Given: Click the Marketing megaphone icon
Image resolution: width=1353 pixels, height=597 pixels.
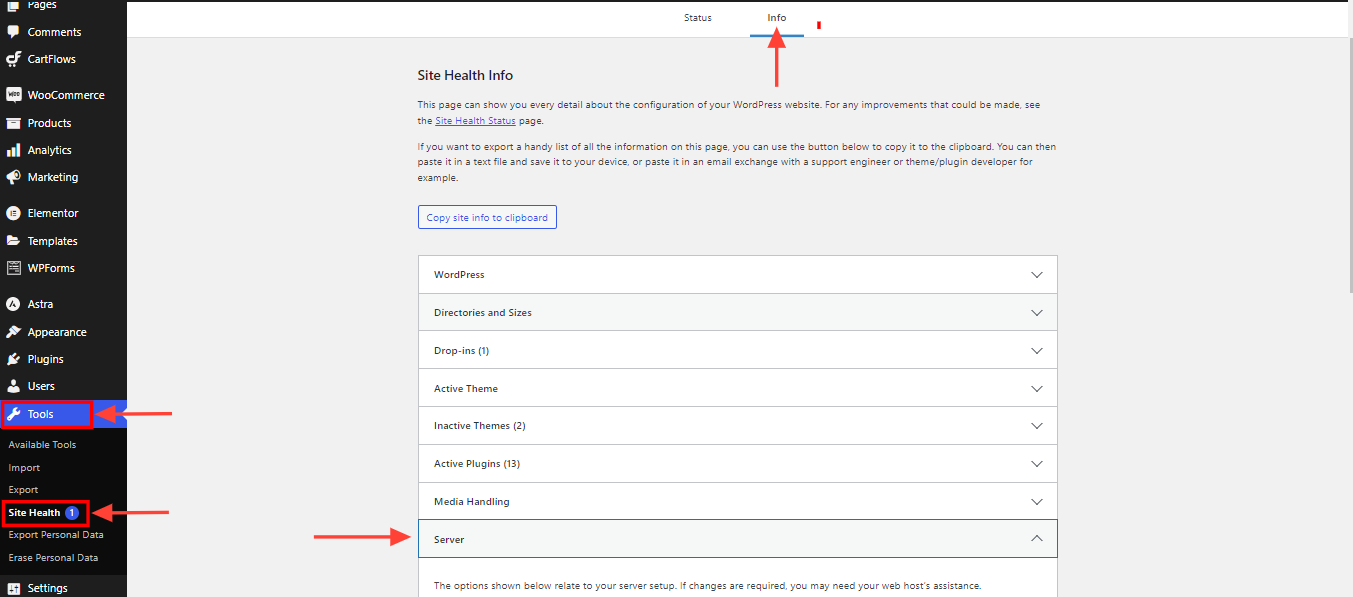Looking at the screenshot, I should pyautogui.click(x=13, y=177).
